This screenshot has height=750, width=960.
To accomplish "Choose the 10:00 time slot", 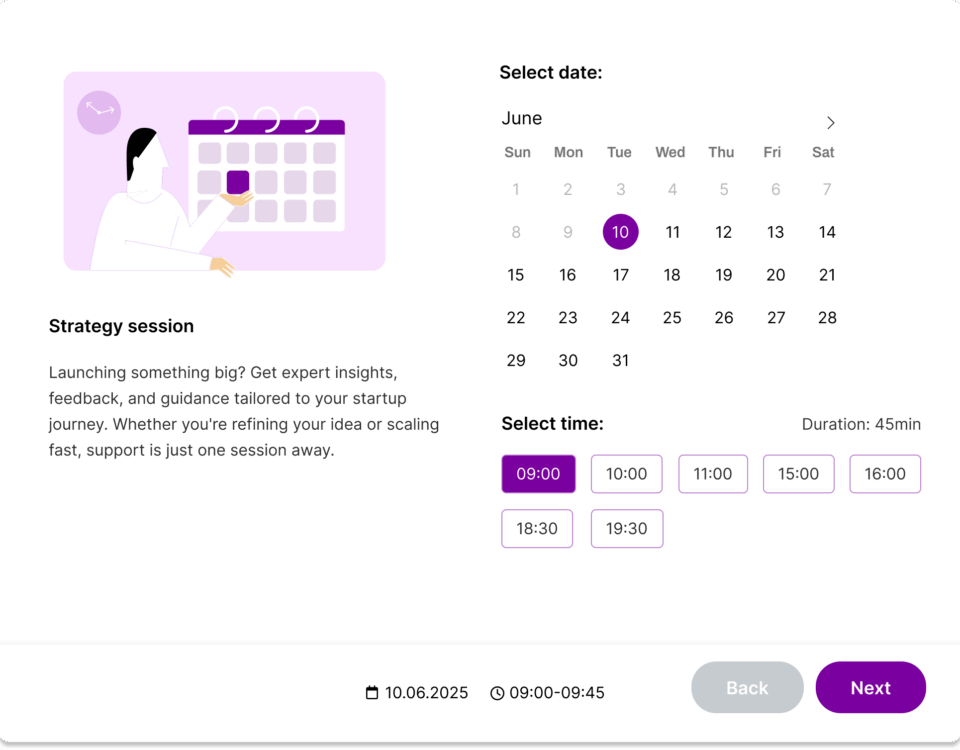I will point(626,474).
